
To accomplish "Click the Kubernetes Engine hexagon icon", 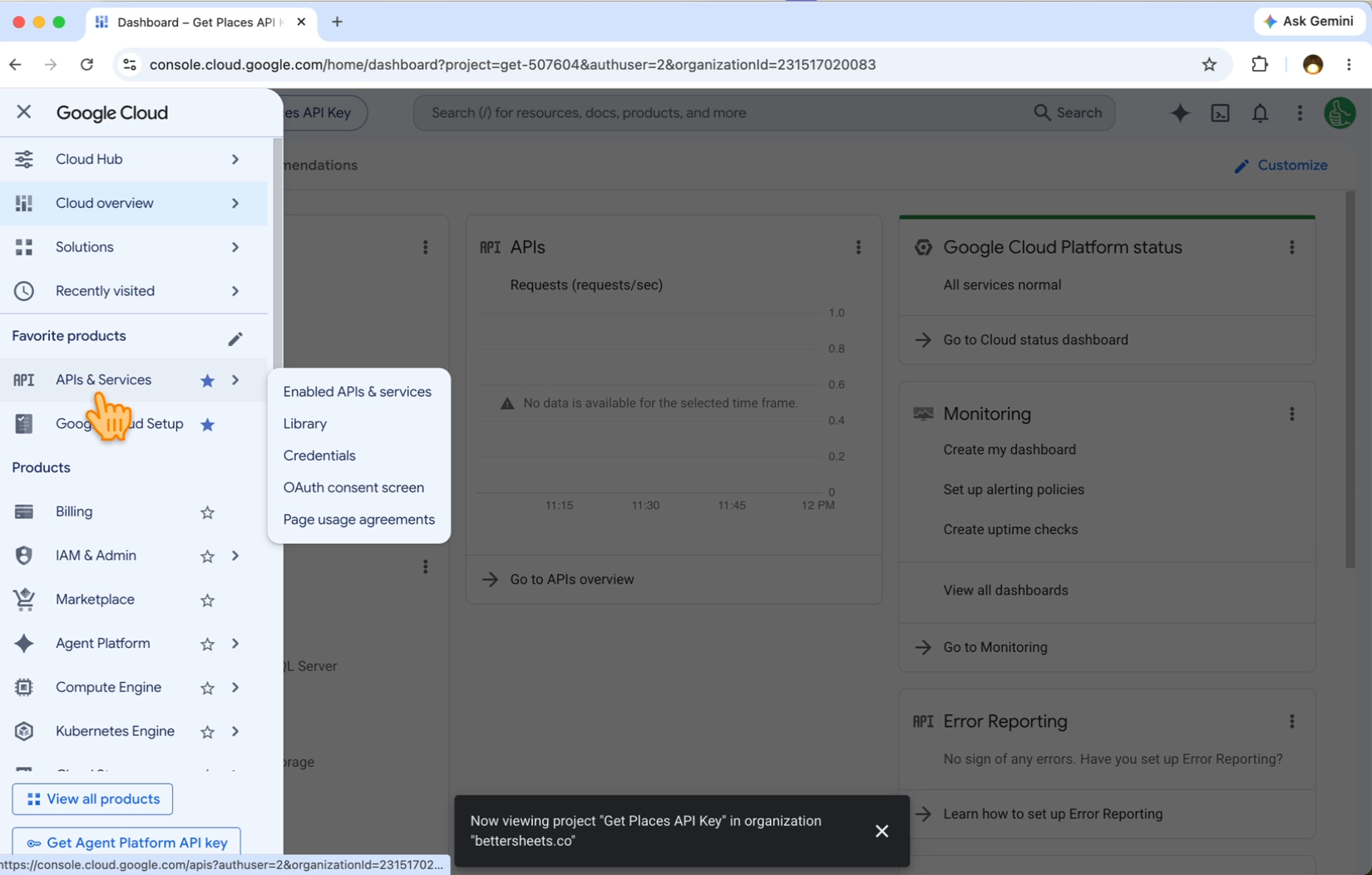I will pyautogui.click(x=24, y=731).
